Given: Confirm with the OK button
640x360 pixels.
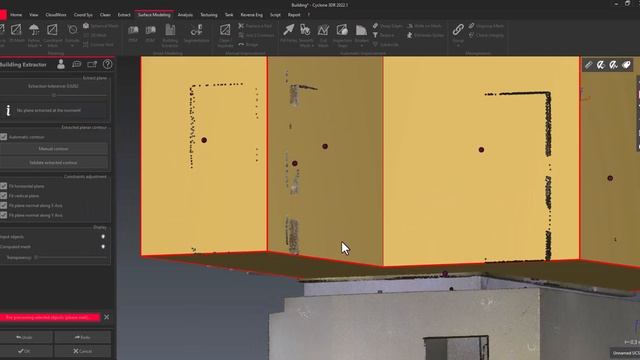Looking at the screenshot, I should coord(25,351).
